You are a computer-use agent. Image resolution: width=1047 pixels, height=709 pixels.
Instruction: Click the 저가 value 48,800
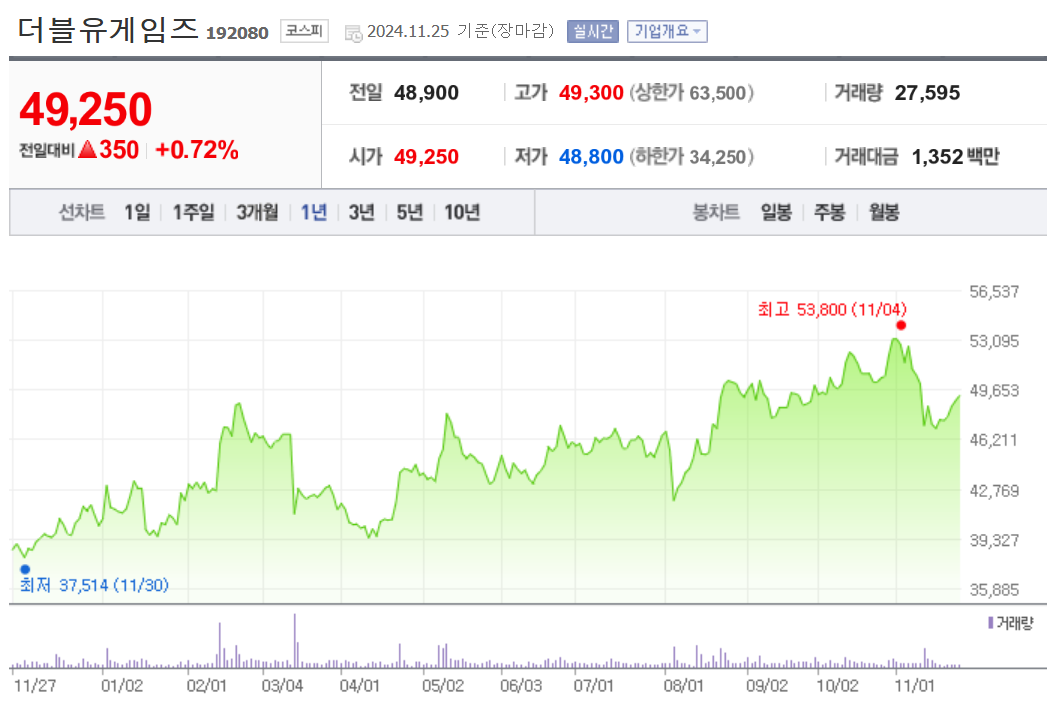(x=591, y=156)
